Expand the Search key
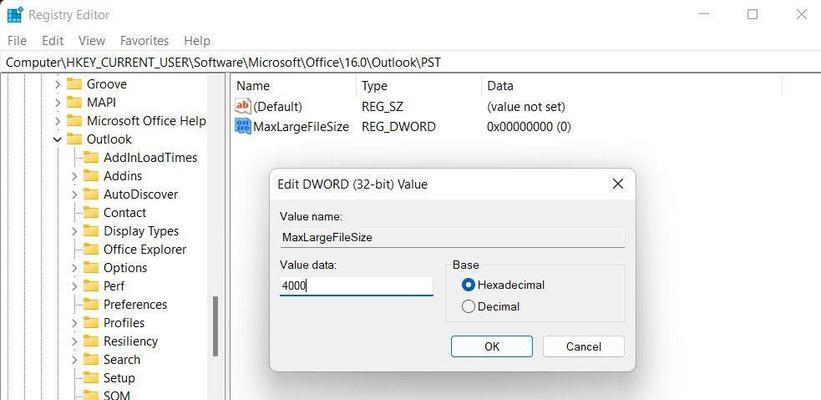 [74, 360]
